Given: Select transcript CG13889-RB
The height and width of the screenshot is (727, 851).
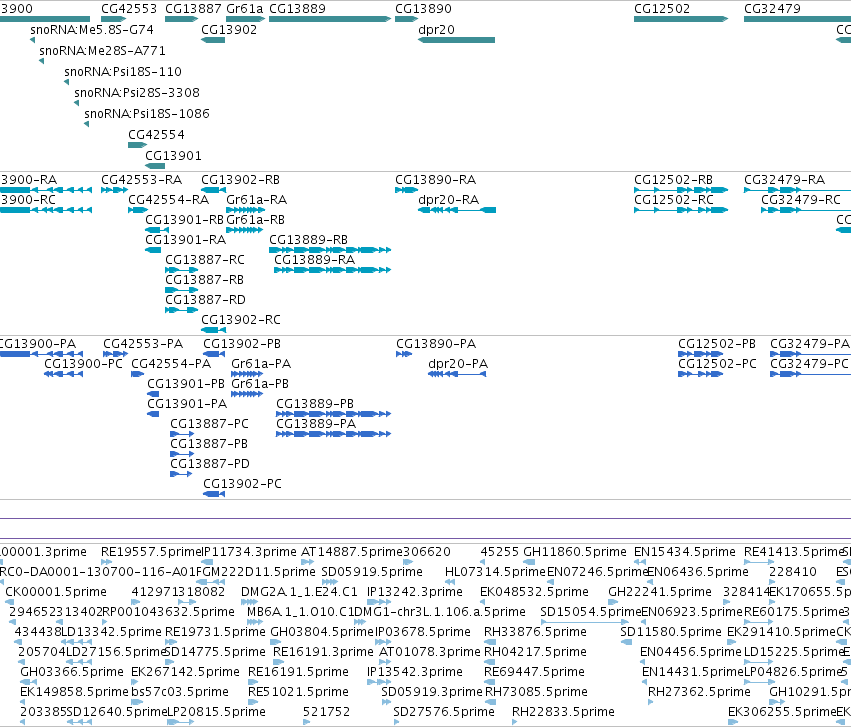Looking at the screenshot, I should point(330,250).
